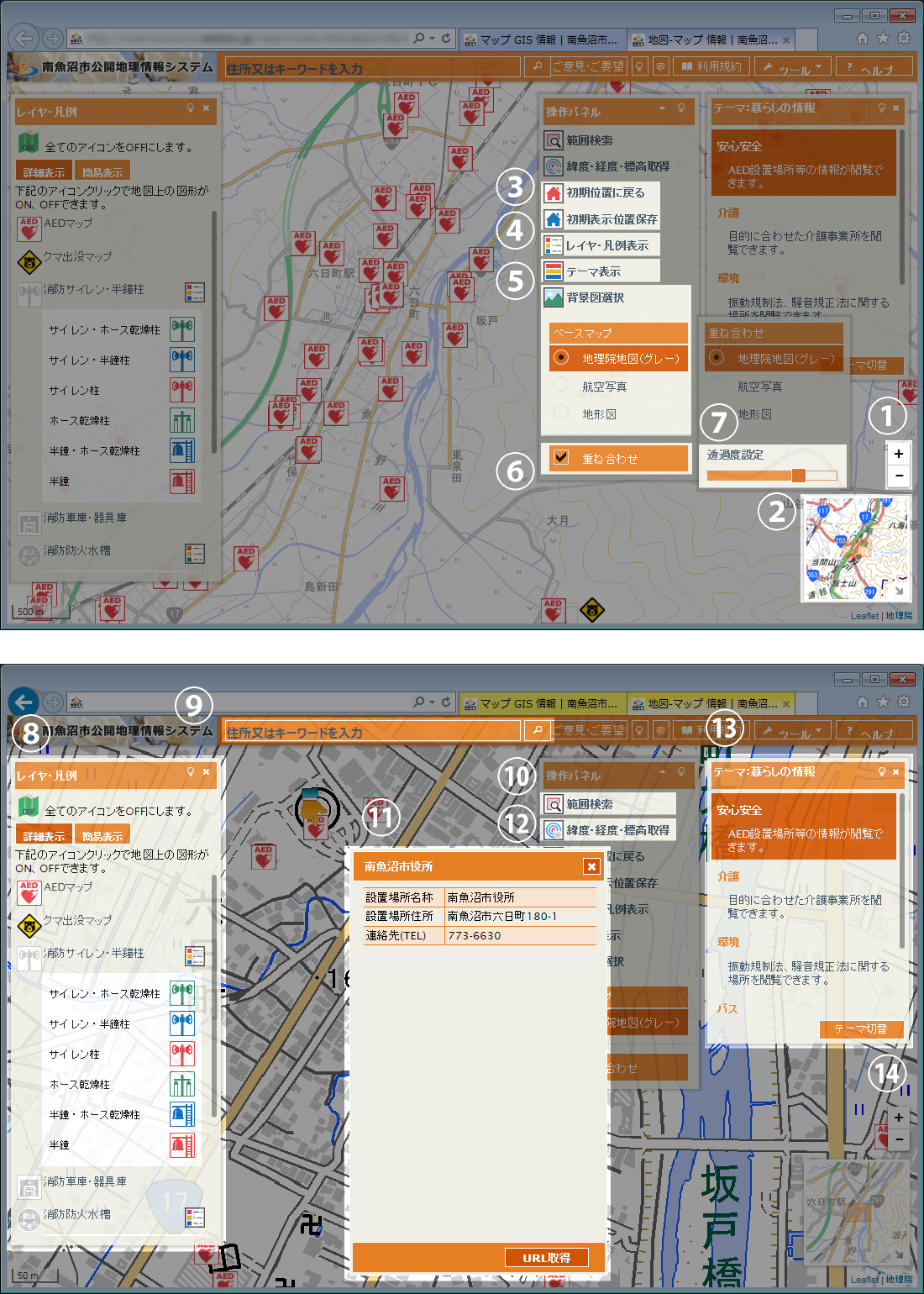Screen dimensions: 924x1294
Task: Collapse 操作パネル with its arrow in the 50 m map window
Action: coord(662,771)
